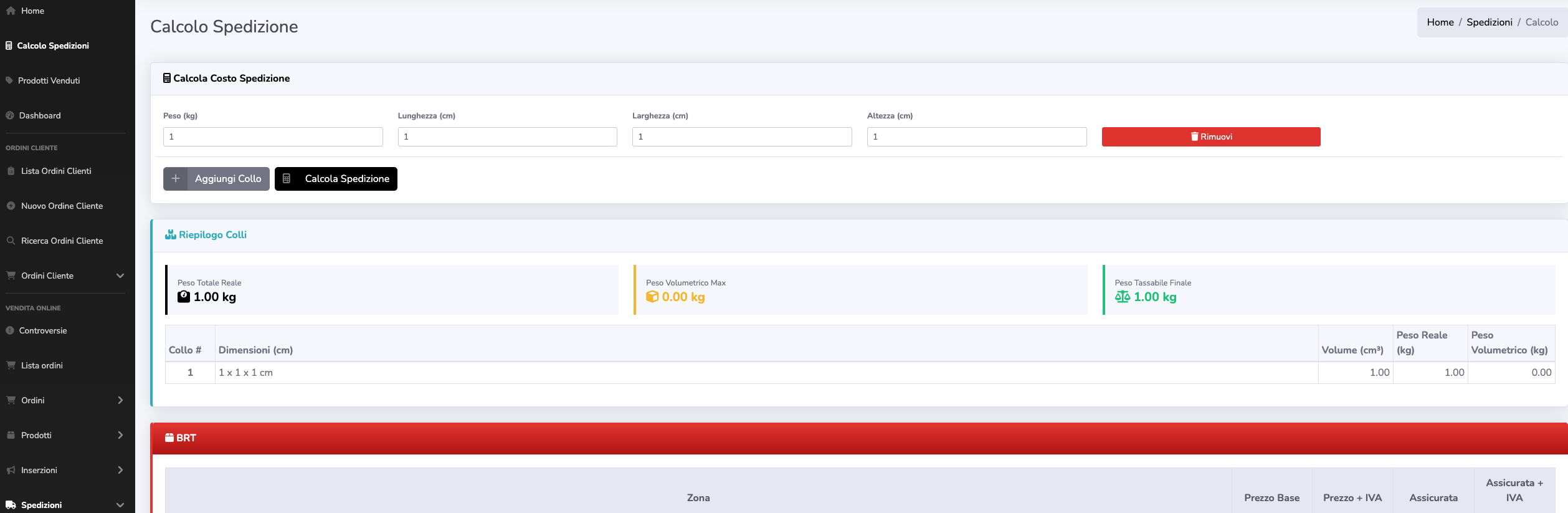This screenshot has width=1568, height=513.
Task: Click the magnifier icon for Ricerca Ordini Cliente
Action: [x=11, y=241]
